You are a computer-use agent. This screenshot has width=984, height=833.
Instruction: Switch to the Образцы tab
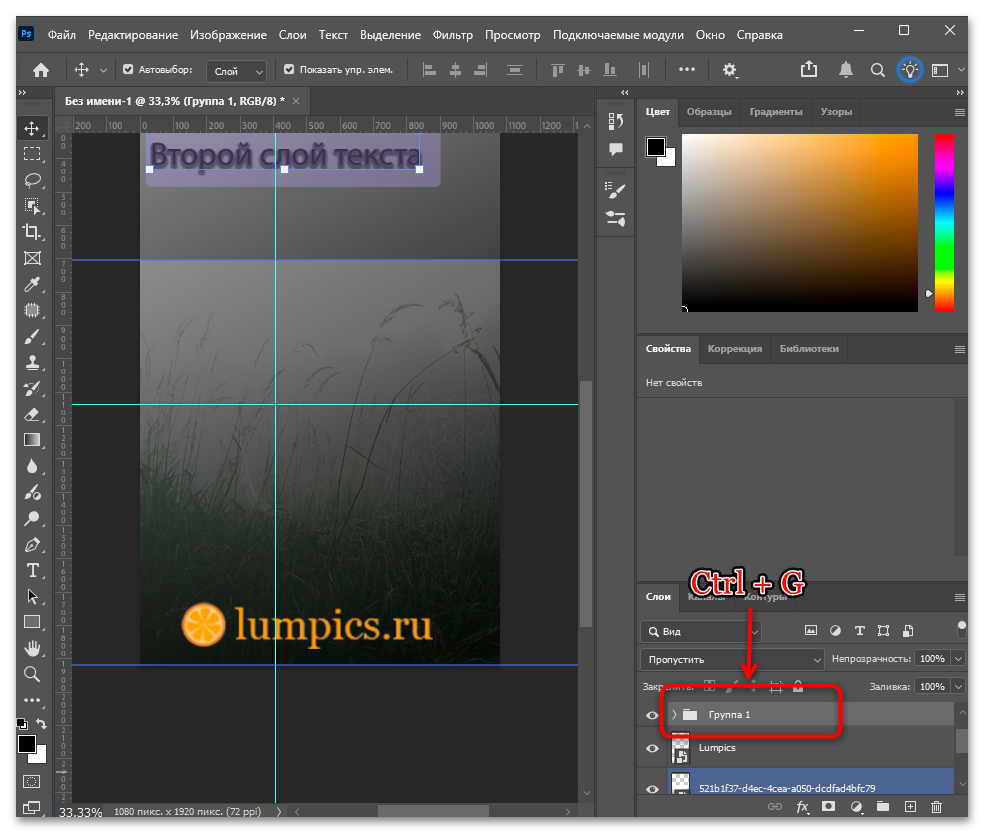point(709,112)
